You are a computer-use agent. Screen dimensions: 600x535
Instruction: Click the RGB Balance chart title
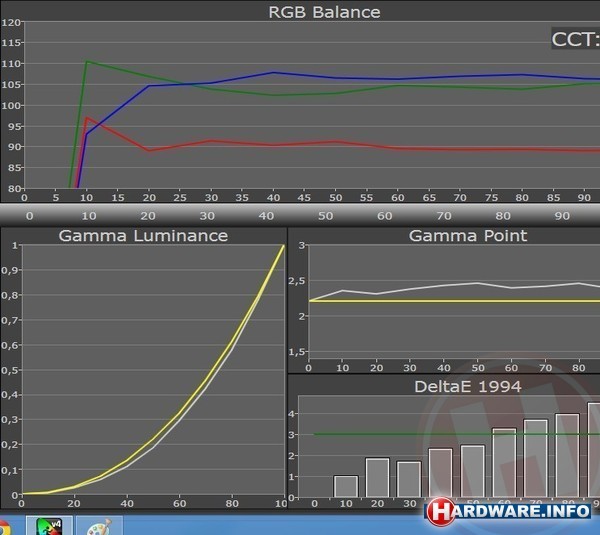click(324, 12)
